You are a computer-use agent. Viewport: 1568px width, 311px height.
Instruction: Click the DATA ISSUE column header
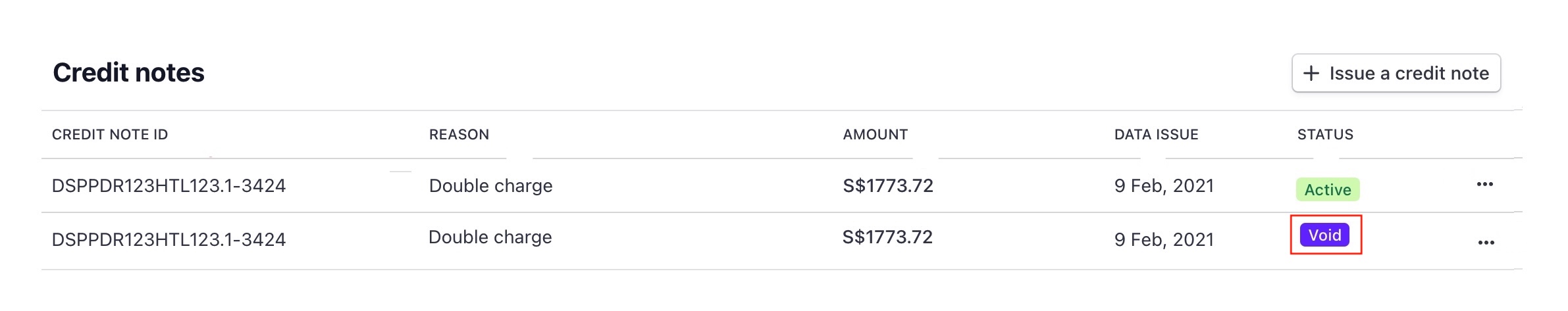tap(1156, 135)
